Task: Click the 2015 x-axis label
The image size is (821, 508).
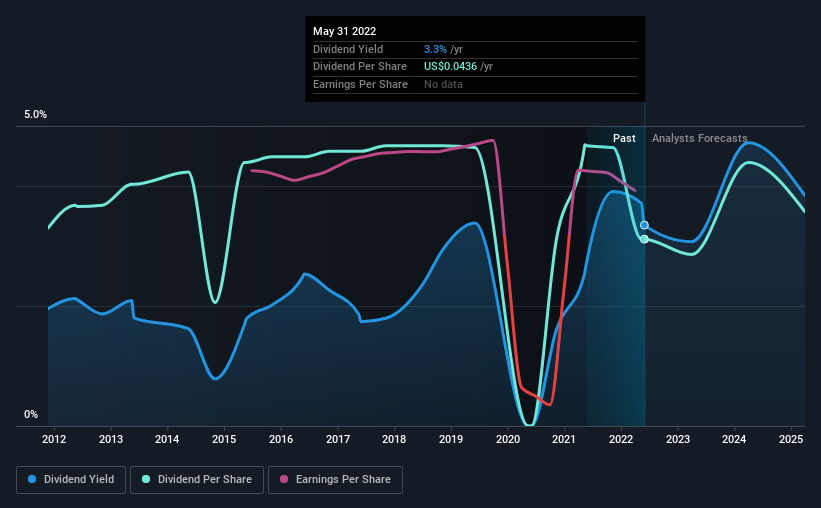Action: click(x=224, y=439)
